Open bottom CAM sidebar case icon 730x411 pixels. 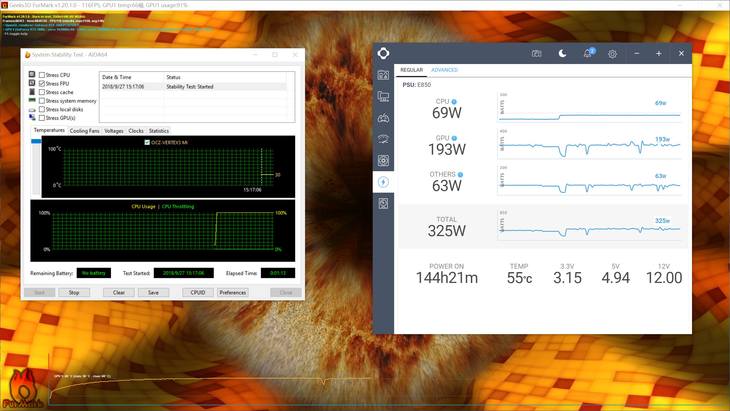pyautogui.click(x=383, y=203)
